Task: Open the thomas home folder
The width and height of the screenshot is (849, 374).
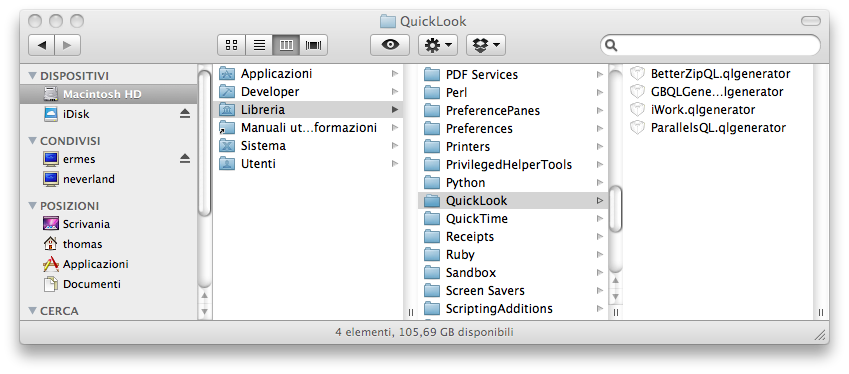Action: (x=109, y=244)
